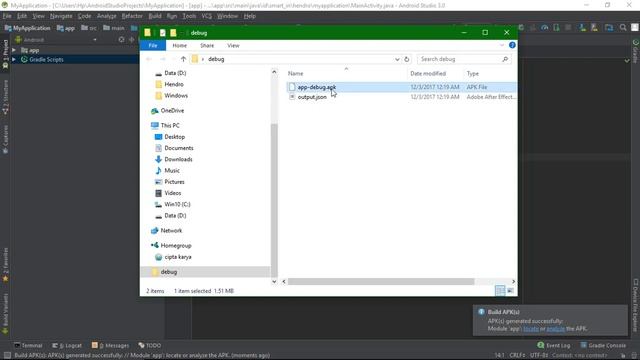
Task: Open address bar history dropdown chevron
Action: tap(397, 59)
